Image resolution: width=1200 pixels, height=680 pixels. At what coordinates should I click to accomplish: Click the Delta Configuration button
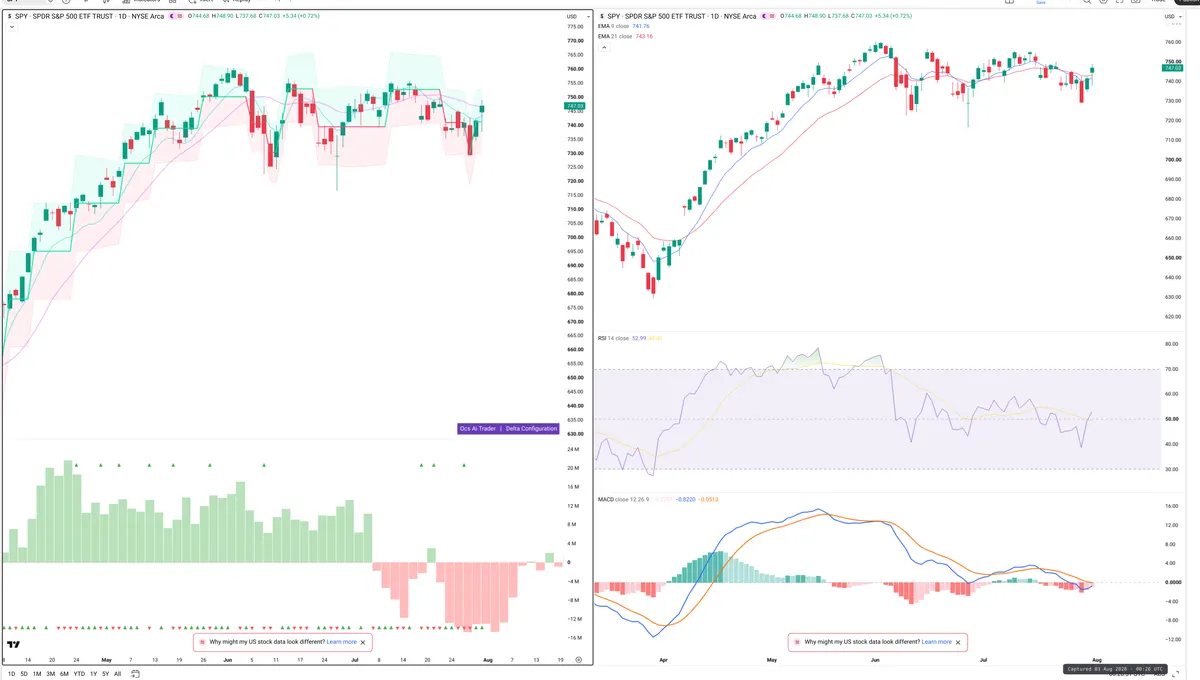[x=531, y=429]
